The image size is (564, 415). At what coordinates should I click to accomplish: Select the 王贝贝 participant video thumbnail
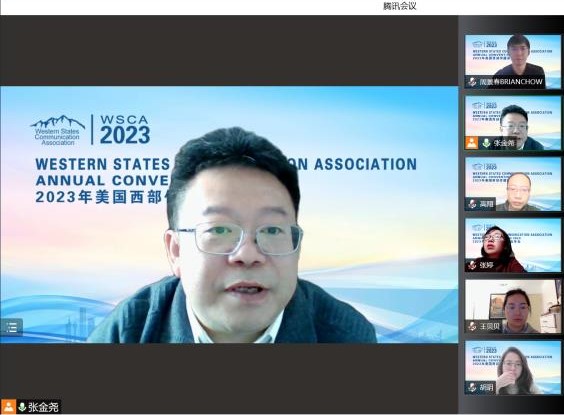(x=513, y=306)
